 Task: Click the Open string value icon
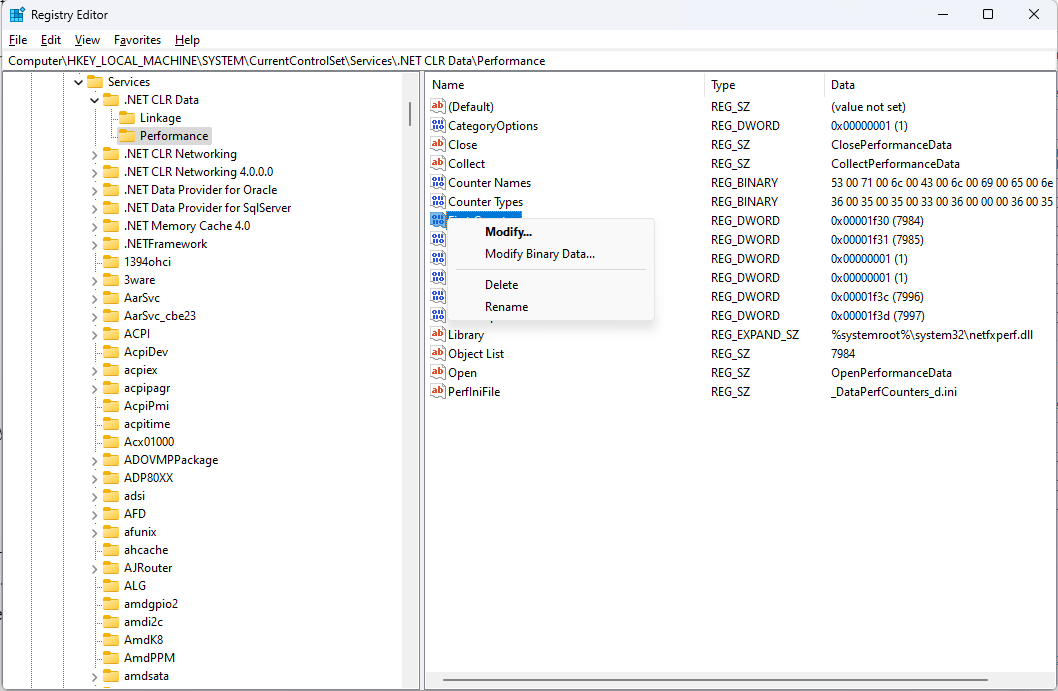pos(438,372)
